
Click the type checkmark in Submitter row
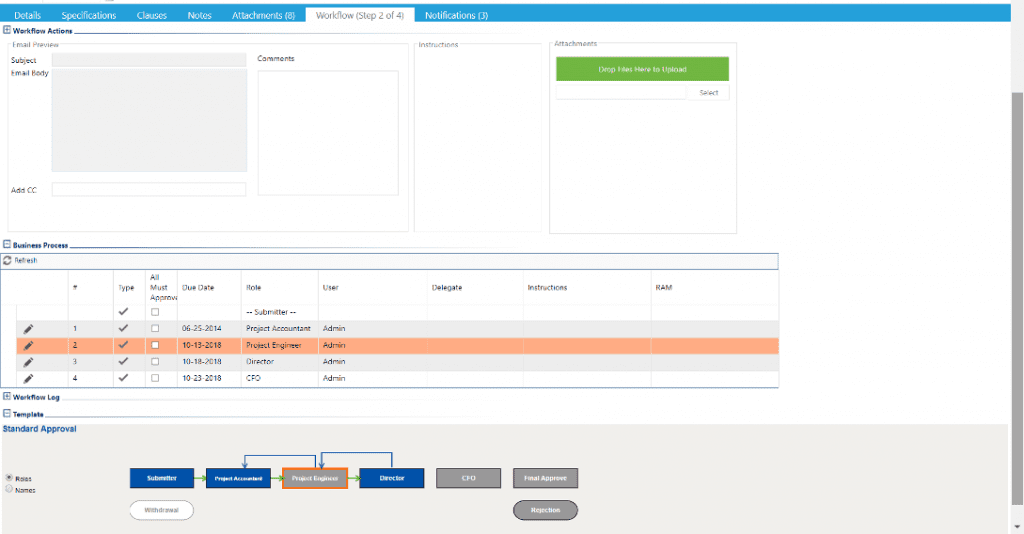123,311
